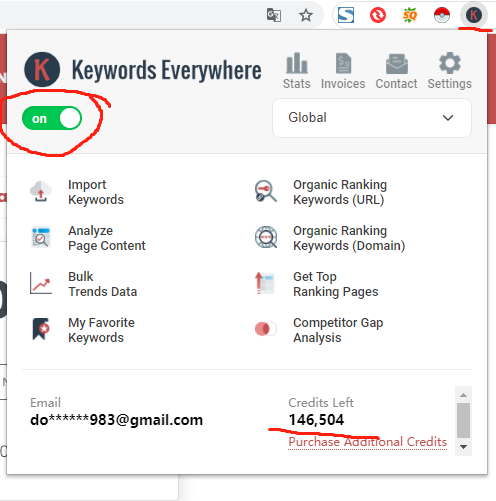Click the Purchase Additional Credits link

[x=367, y=442]
